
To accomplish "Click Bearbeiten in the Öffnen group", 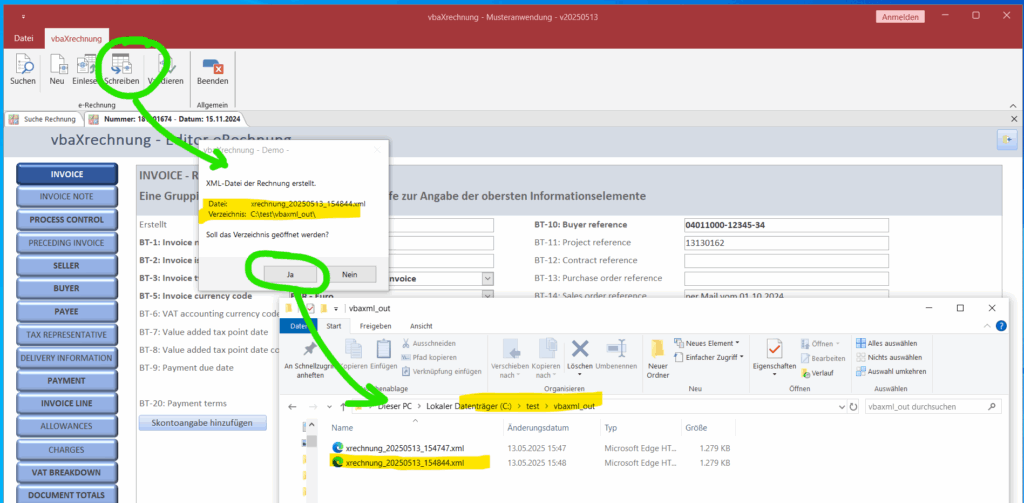I will [823, 359].
